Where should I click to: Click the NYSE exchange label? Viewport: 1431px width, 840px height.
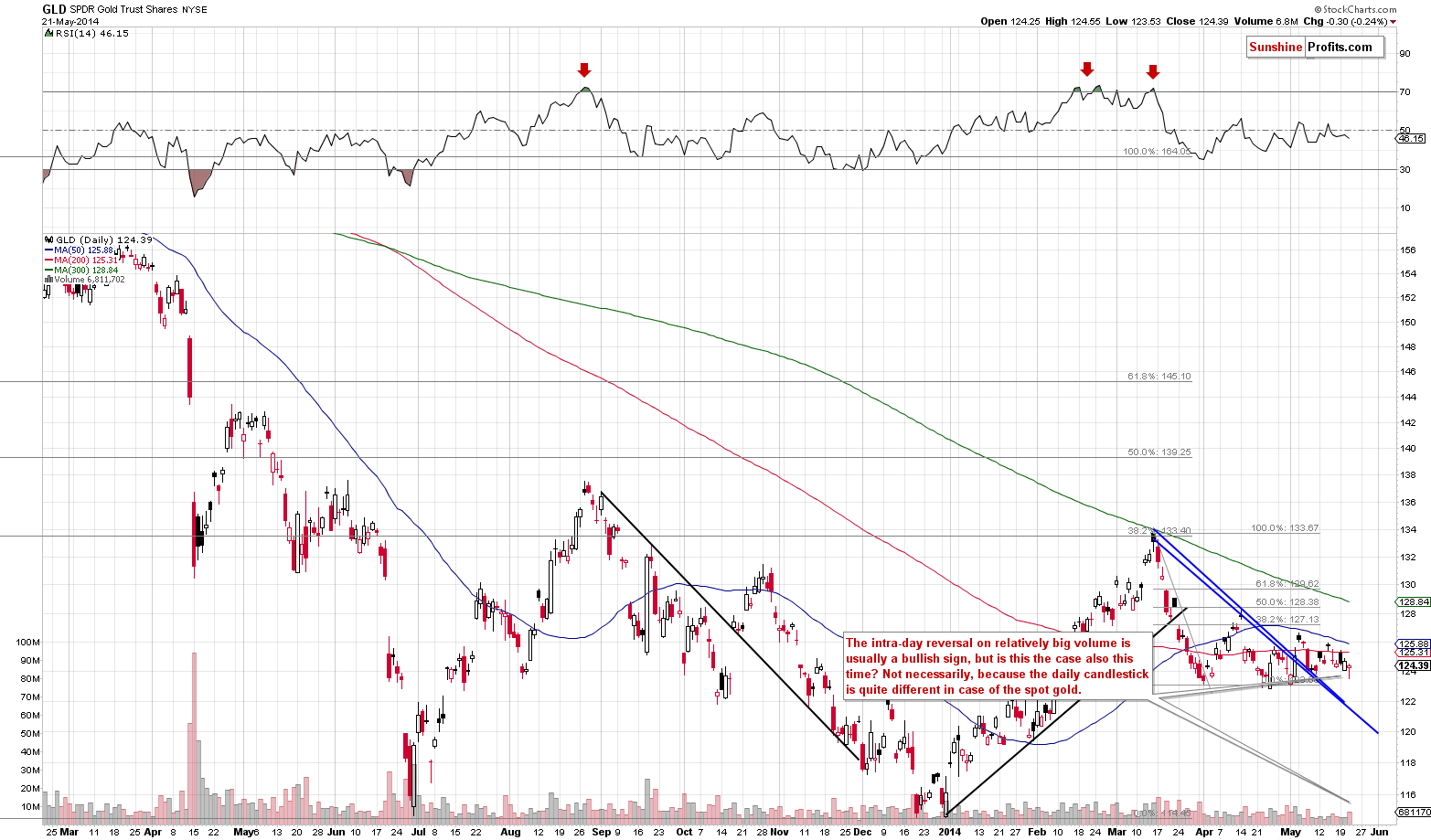(193, 9)
